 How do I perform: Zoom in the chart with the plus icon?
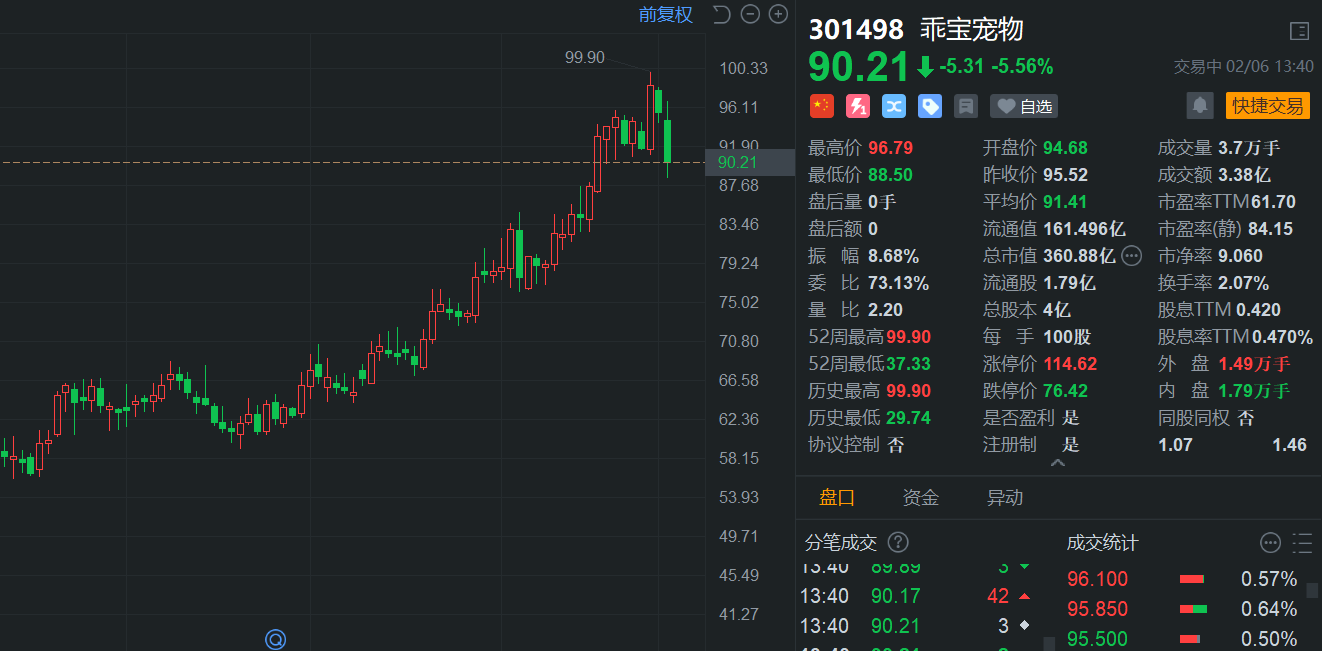coord(778,14)
